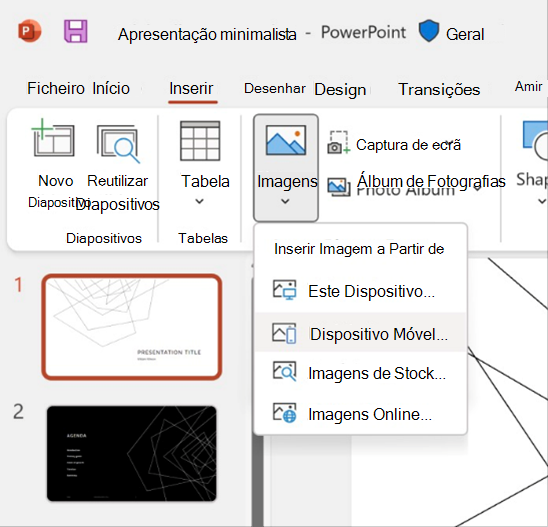548x527 pixels.
Task: Open Captura de ecrã label
Action: tap(408, 144)
